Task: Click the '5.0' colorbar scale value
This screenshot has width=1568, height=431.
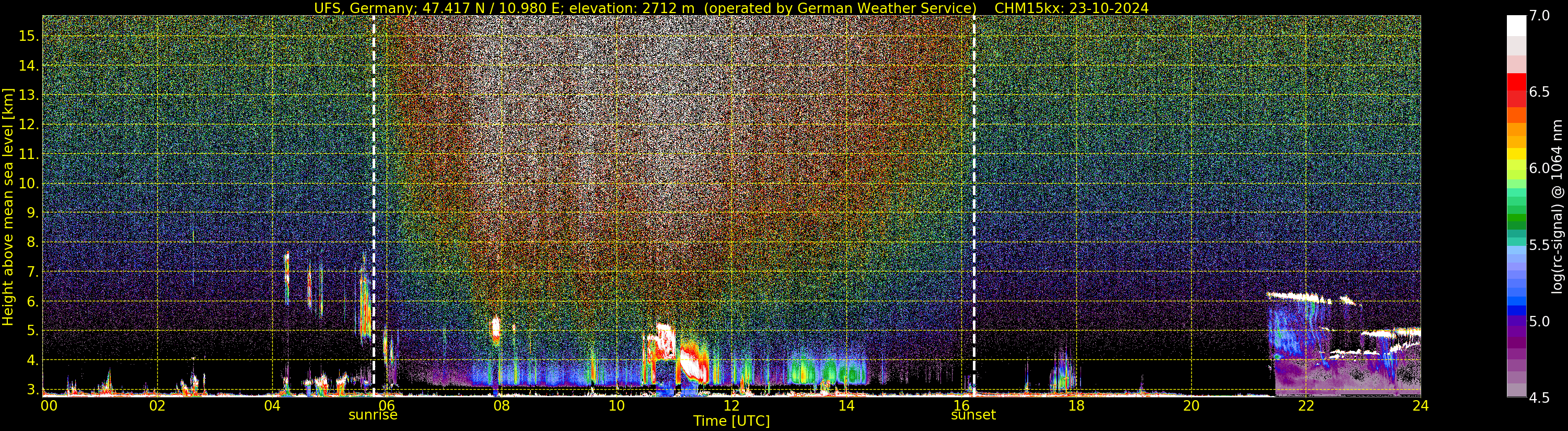Action: coord(1539,321)
